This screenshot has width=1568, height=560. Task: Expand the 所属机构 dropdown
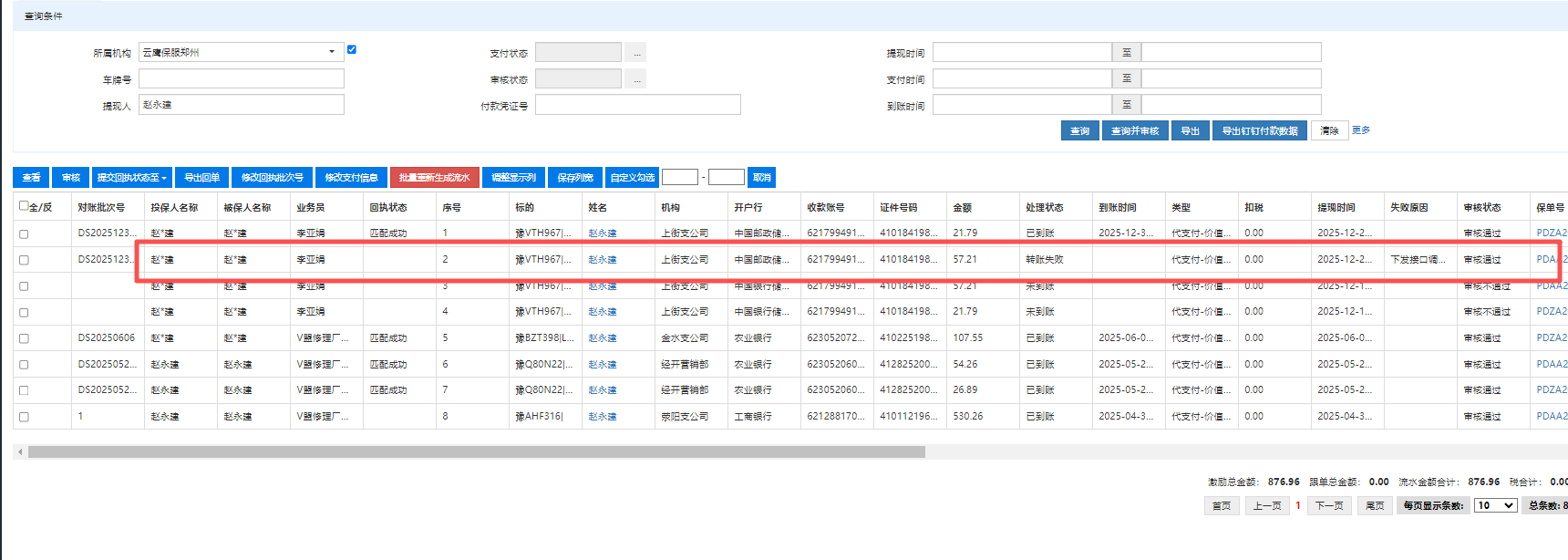pos(332,52)
